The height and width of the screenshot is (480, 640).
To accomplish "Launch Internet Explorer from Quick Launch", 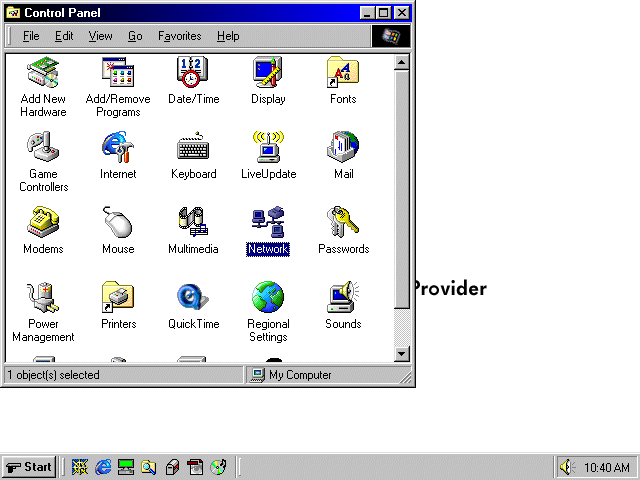I will pyautogui.click(x=103, y=467).
